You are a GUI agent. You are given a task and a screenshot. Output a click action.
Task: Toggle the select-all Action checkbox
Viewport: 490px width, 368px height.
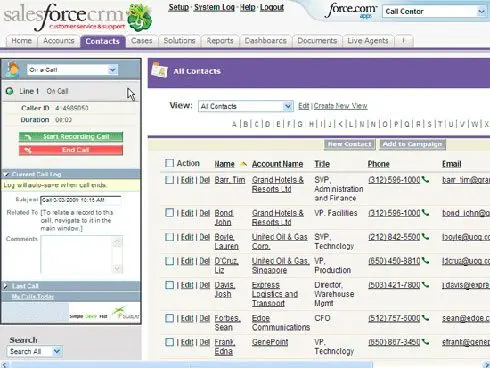pyautogui.click(x=169, y=163)
